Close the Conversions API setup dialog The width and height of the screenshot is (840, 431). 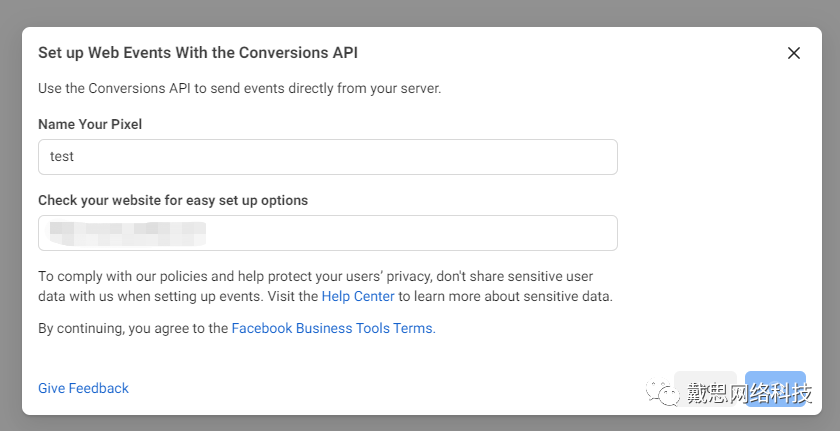pos(794,53)
